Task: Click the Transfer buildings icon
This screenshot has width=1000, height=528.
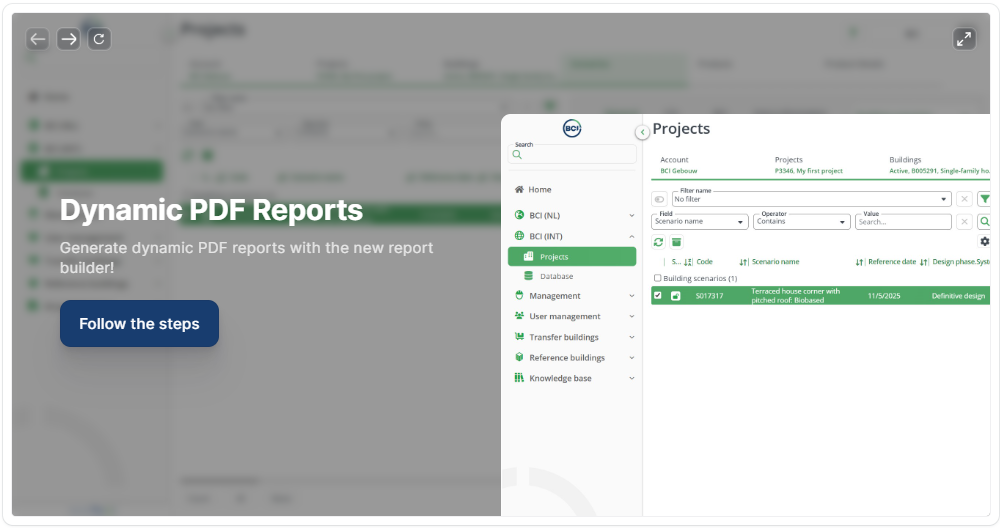Action: coord(519,336)
